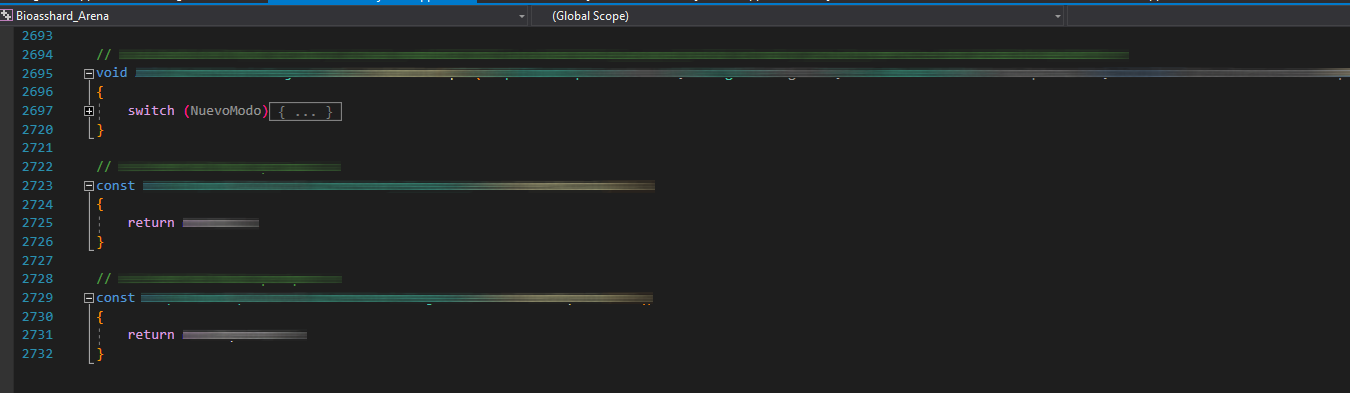Click the closing brace on line 2732
The height and width of the screenshot is (393, 1350).
coord(100,354)
